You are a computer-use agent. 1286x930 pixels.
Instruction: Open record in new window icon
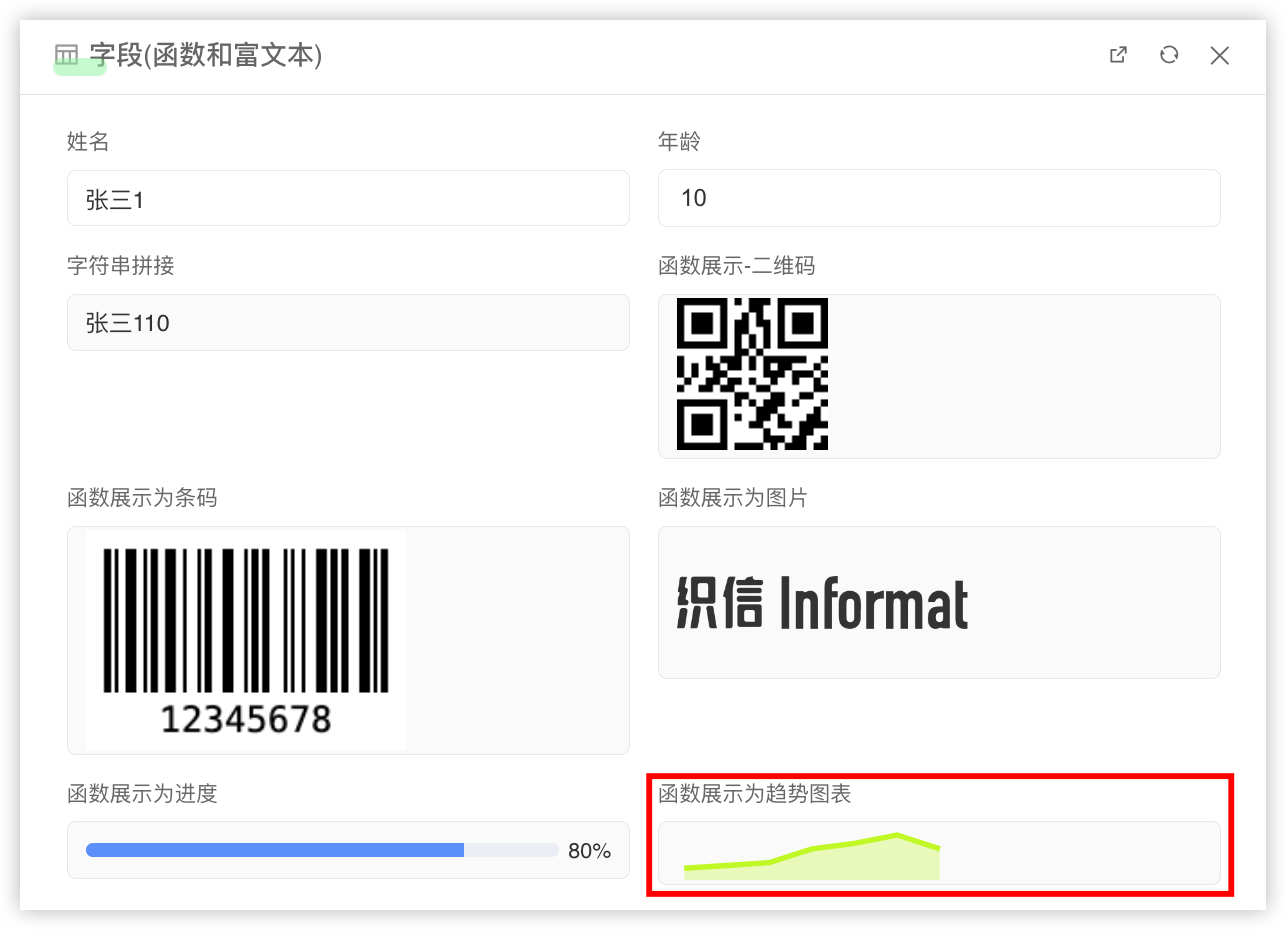tap(1119, 55)
